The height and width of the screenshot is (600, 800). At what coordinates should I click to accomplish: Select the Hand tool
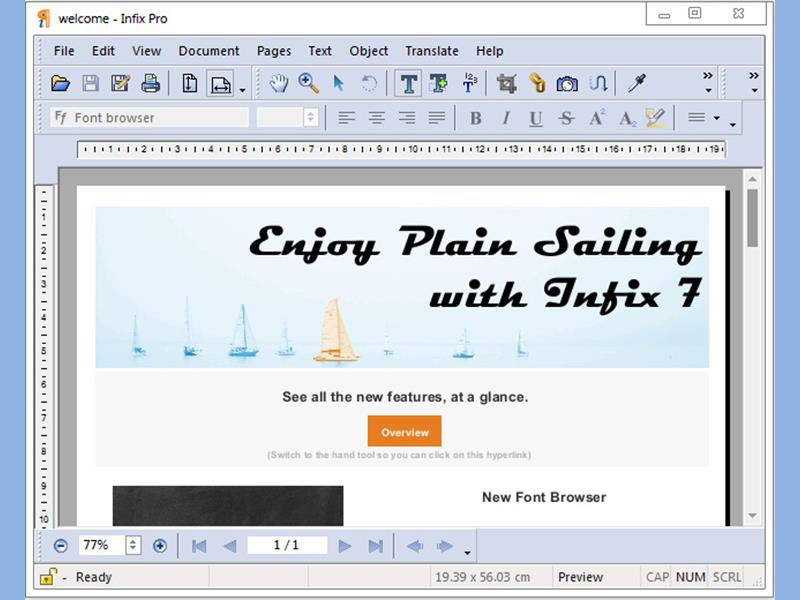(x=279, y=83)
